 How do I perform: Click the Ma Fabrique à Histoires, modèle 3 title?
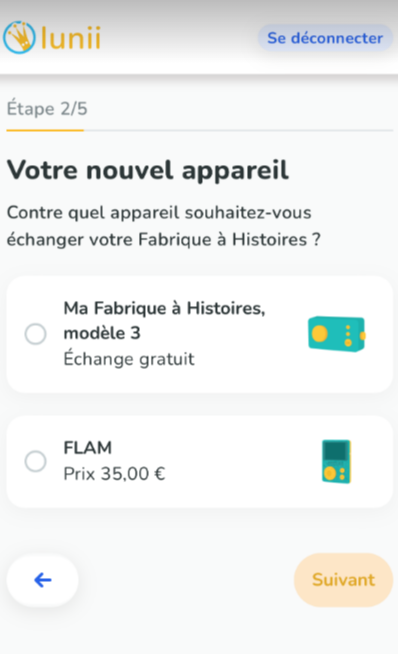(x=164, y=320)
